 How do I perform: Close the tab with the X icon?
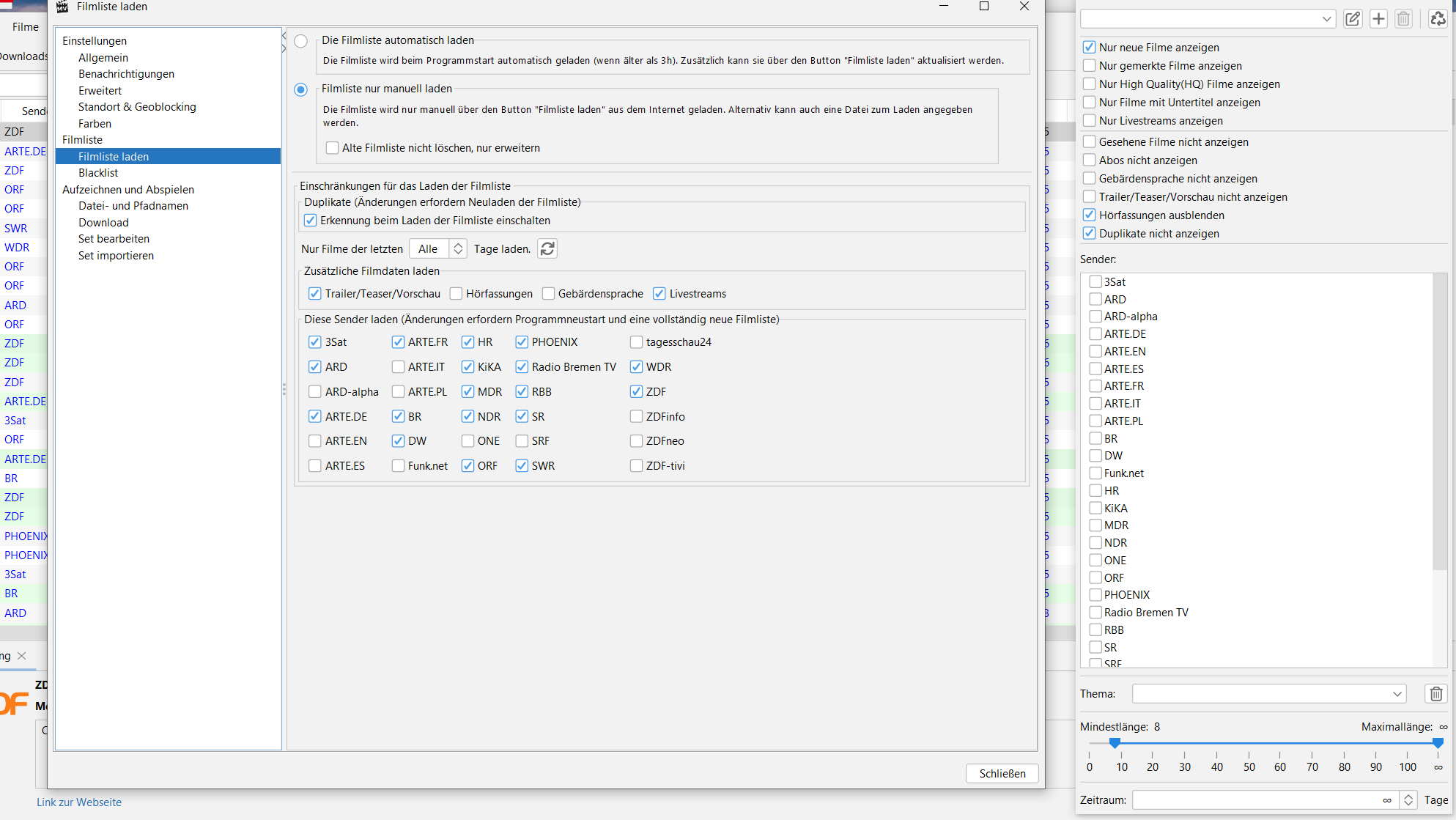[22, 656]
